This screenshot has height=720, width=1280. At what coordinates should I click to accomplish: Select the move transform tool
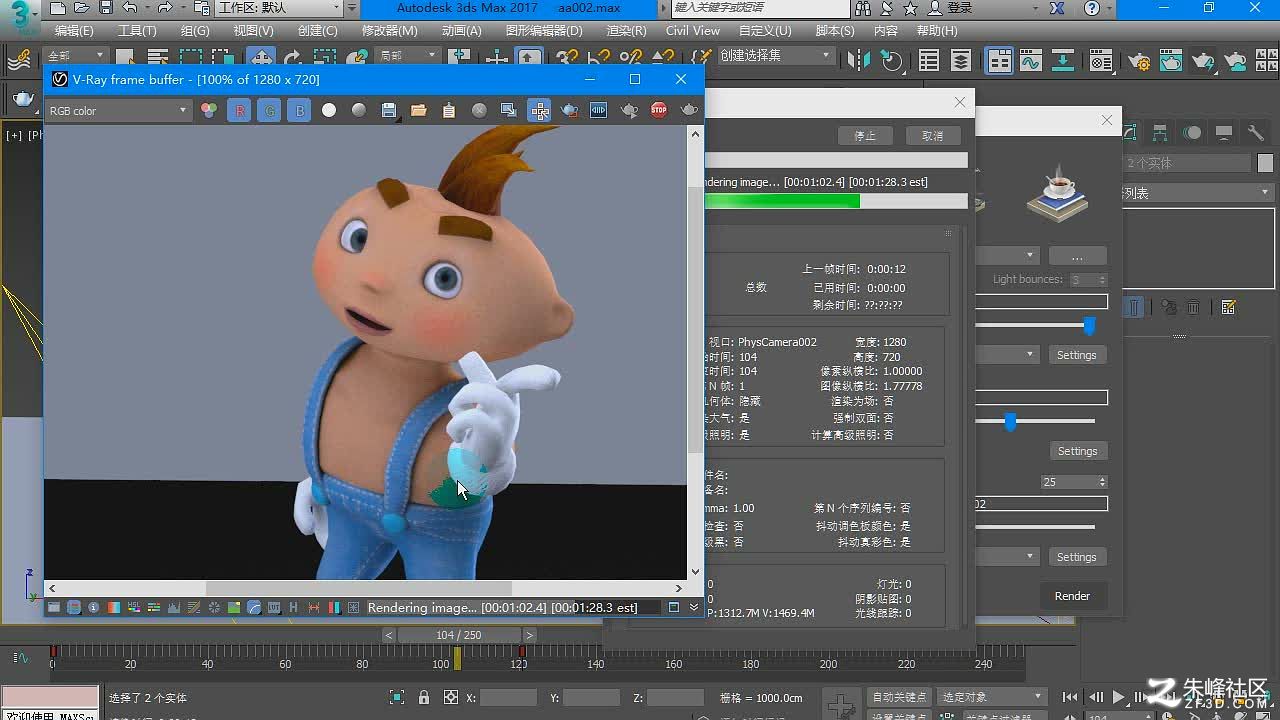click(x=261, y=59)
